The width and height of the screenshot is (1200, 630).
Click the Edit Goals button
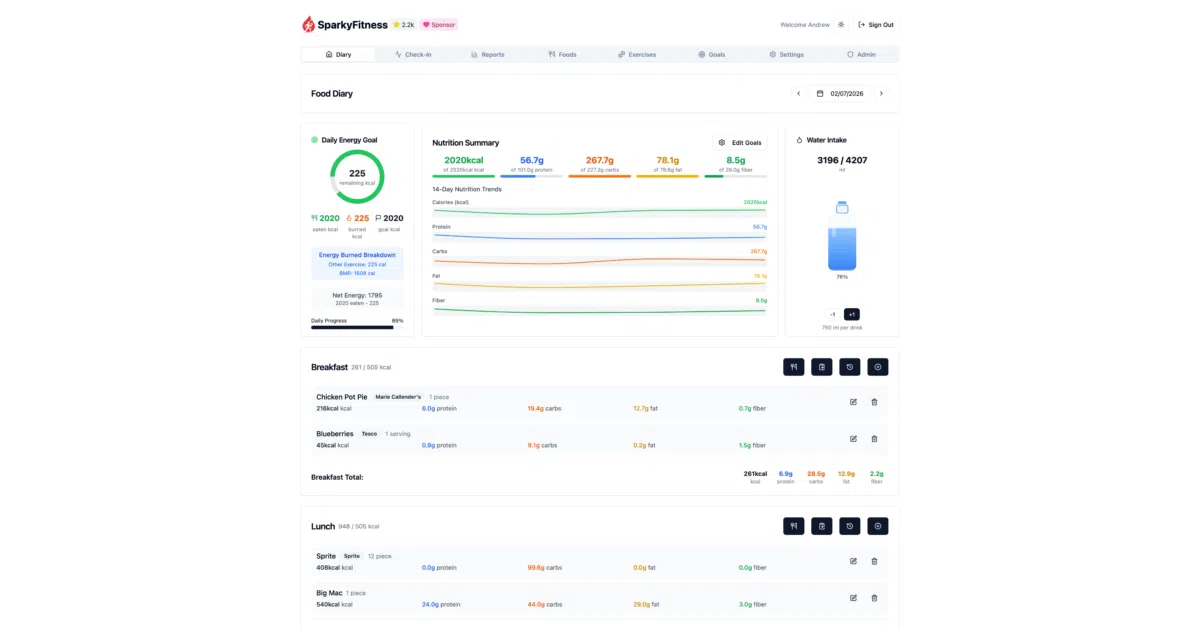[740, 143]
